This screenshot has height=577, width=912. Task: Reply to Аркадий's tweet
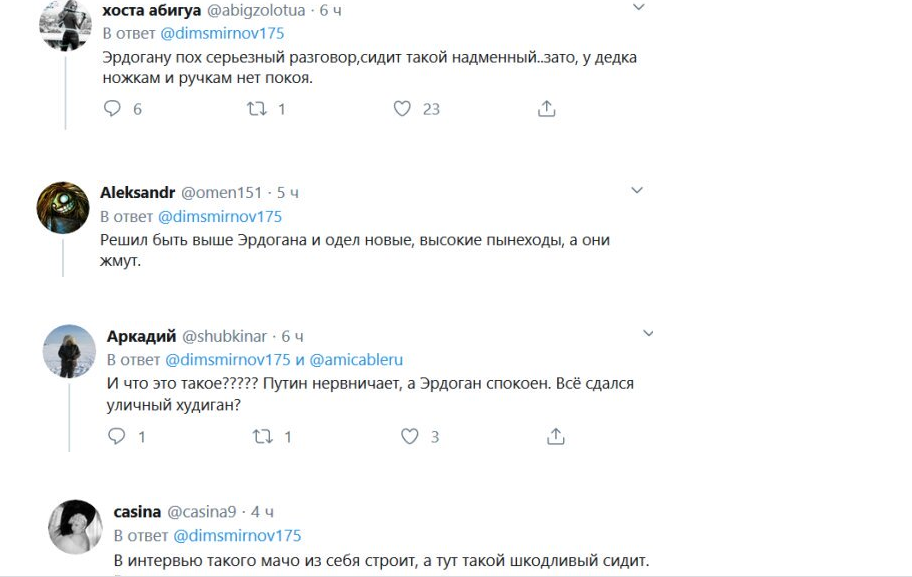click(x=116, y=436)
